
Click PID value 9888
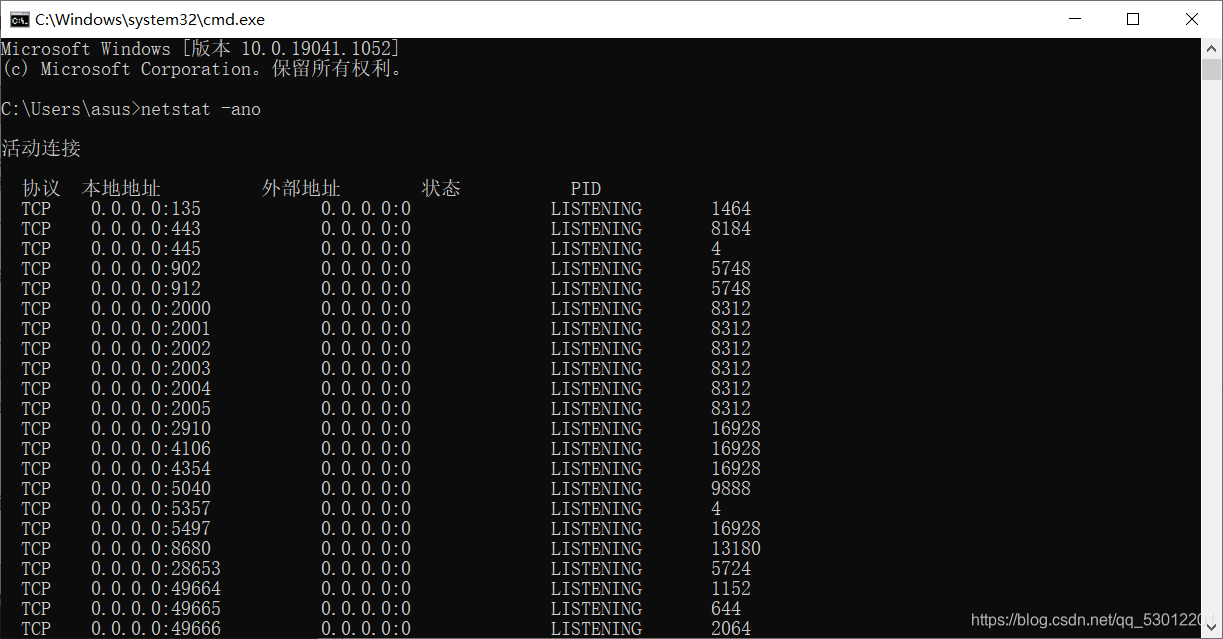(x=731, y=489)
